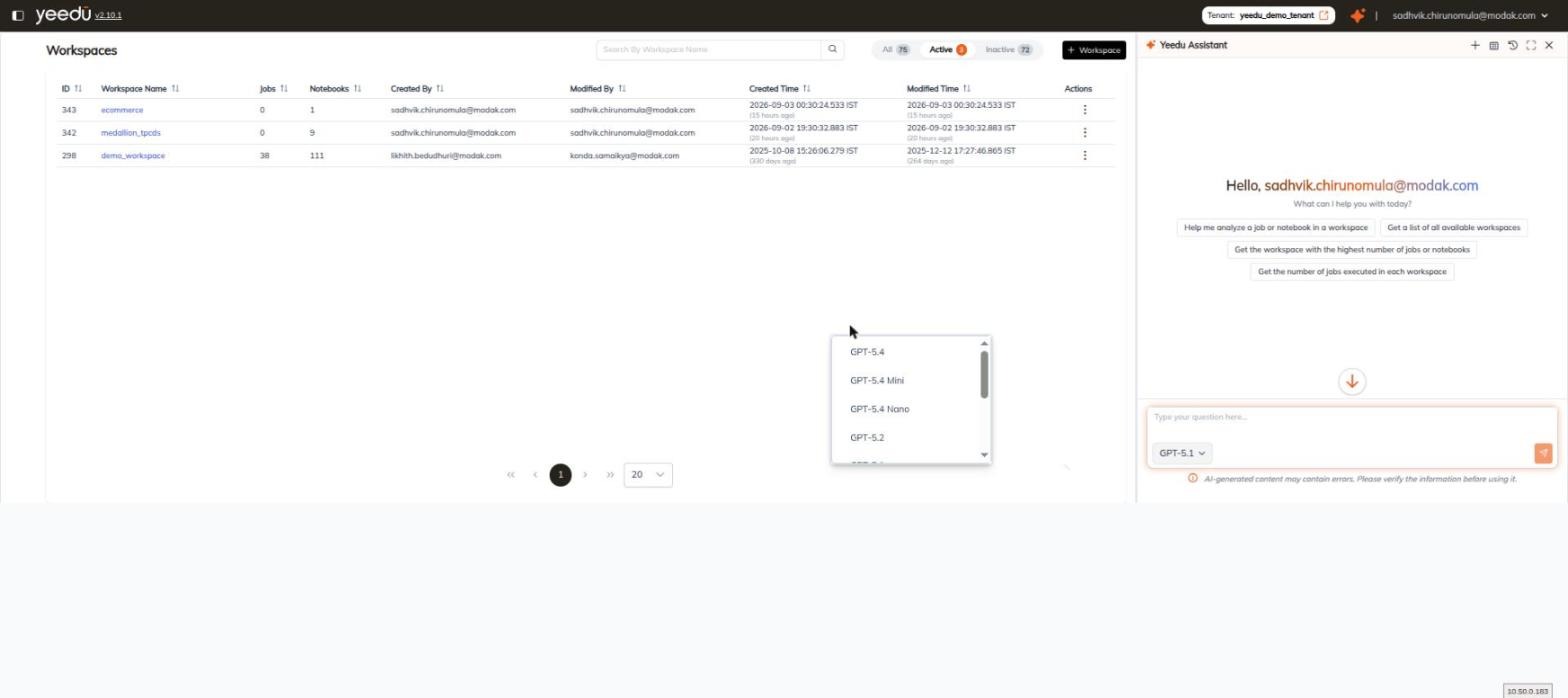Show All workspaces filter
Screen dimensions: 1568x698
[895, 49]
